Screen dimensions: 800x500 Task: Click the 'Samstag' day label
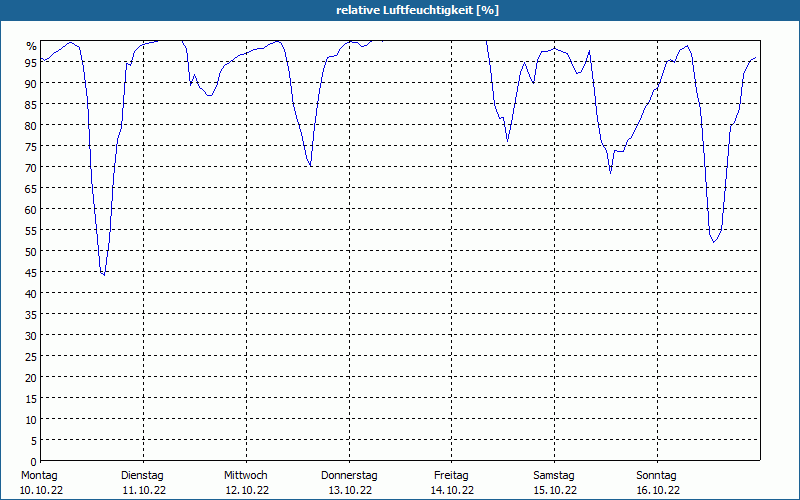(x=554, y=475)
